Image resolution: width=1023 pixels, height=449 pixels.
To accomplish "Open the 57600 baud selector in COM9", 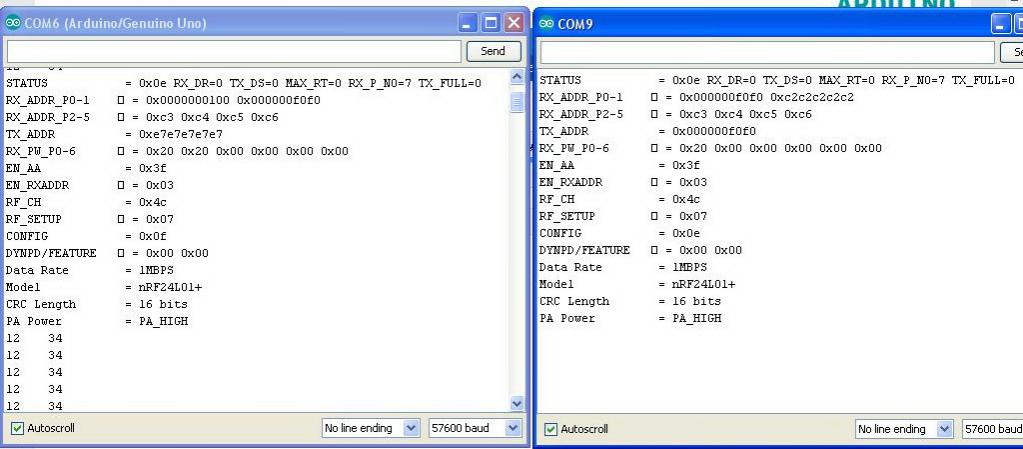I will 990,429.
